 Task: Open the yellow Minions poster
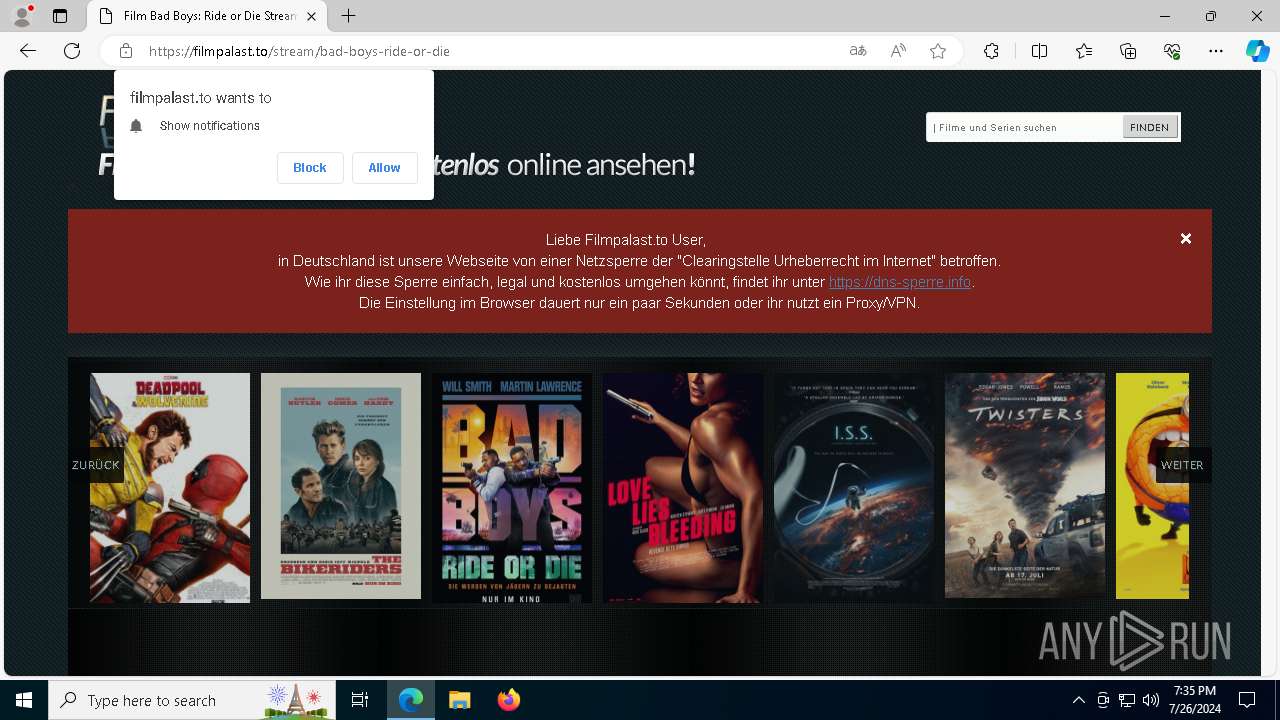[x=1152, y=486]
